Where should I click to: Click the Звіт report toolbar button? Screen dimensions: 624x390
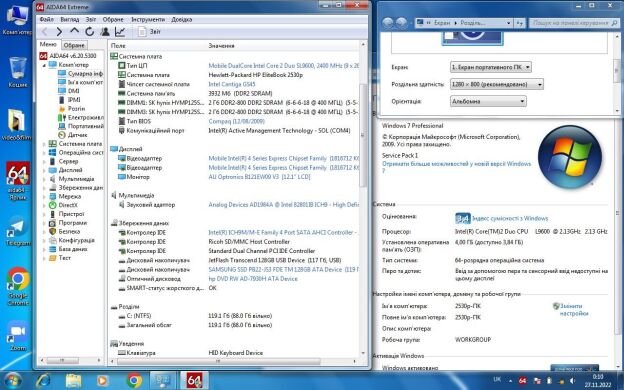[x=149, y=31]
